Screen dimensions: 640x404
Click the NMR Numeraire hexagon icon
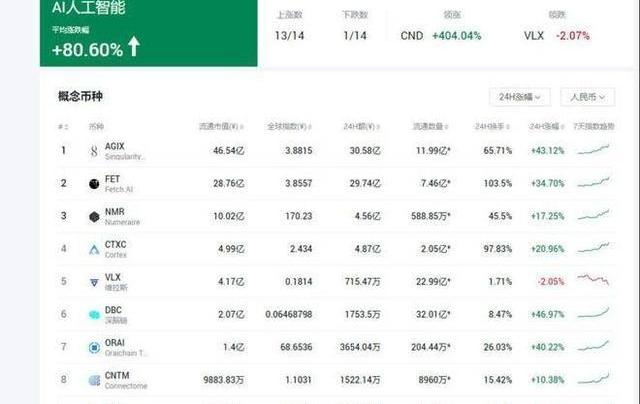pos(94,216)
